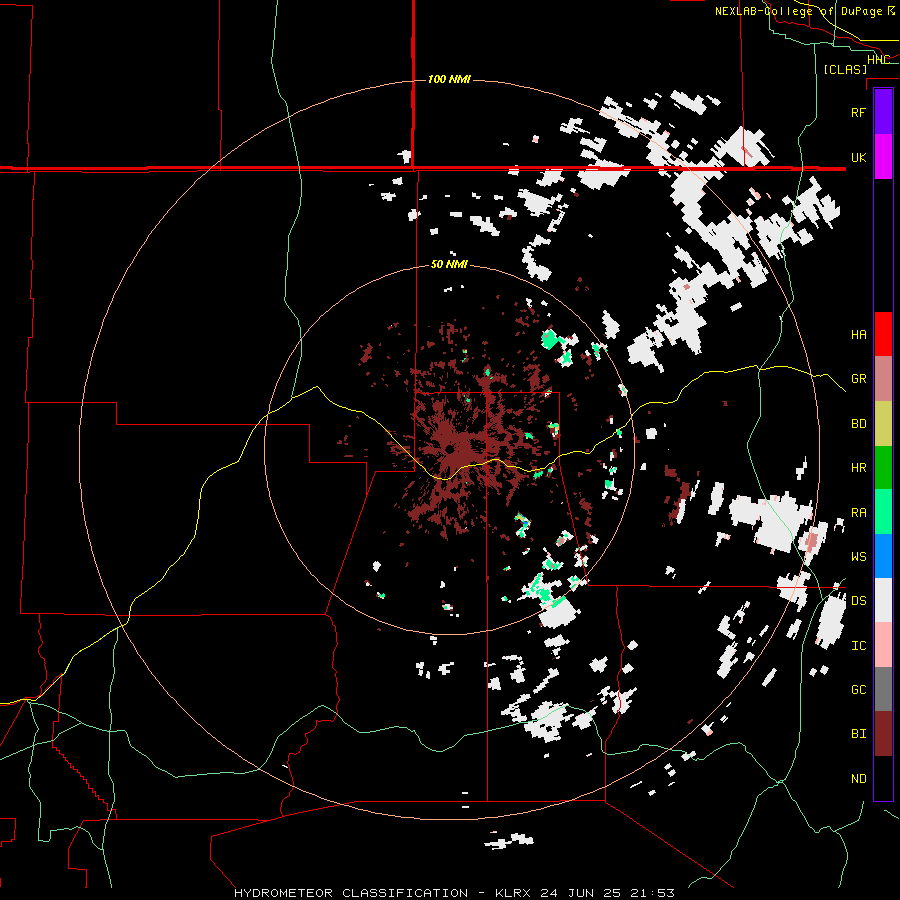Click the HR legend label
900x900 pixels.
pos(858,468)
